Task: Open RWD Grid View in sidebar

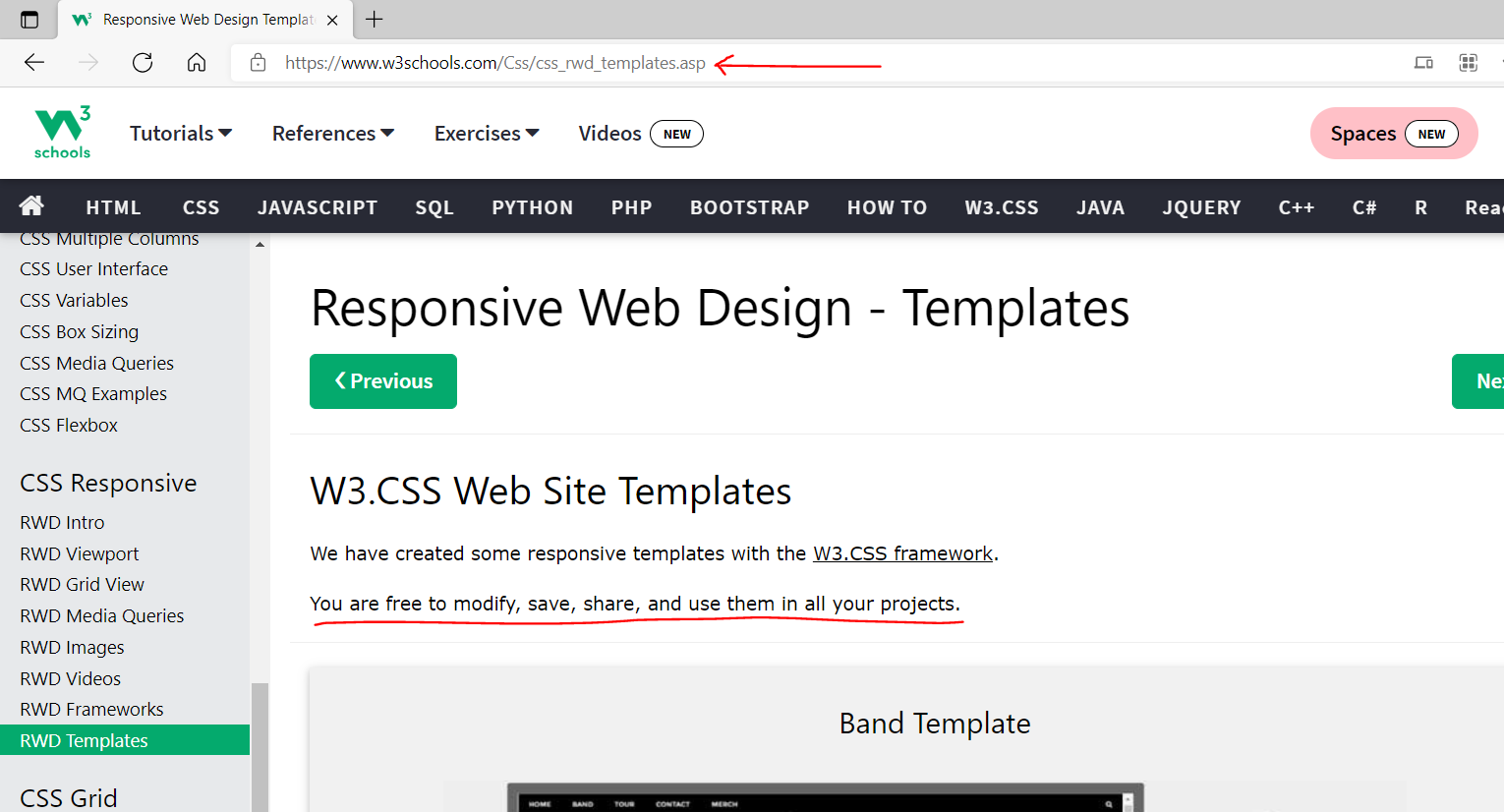Action: pos(82,585)
